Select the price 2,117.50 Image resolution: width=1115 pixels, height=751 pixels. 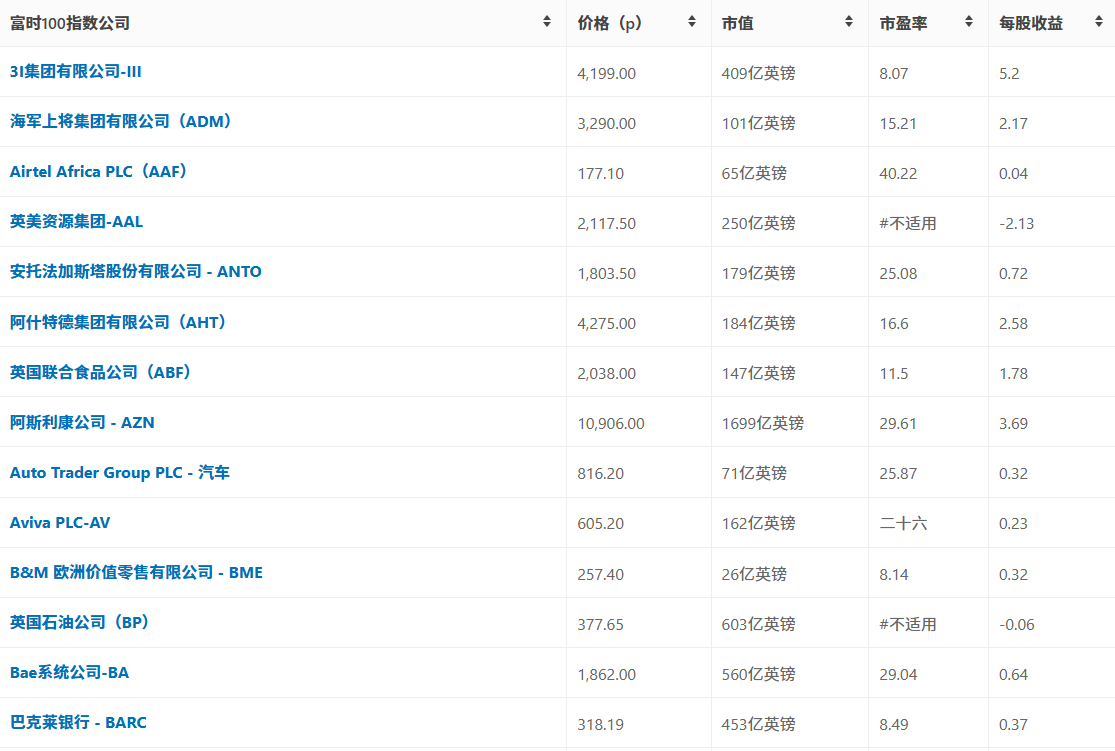(x=607, y=223)
